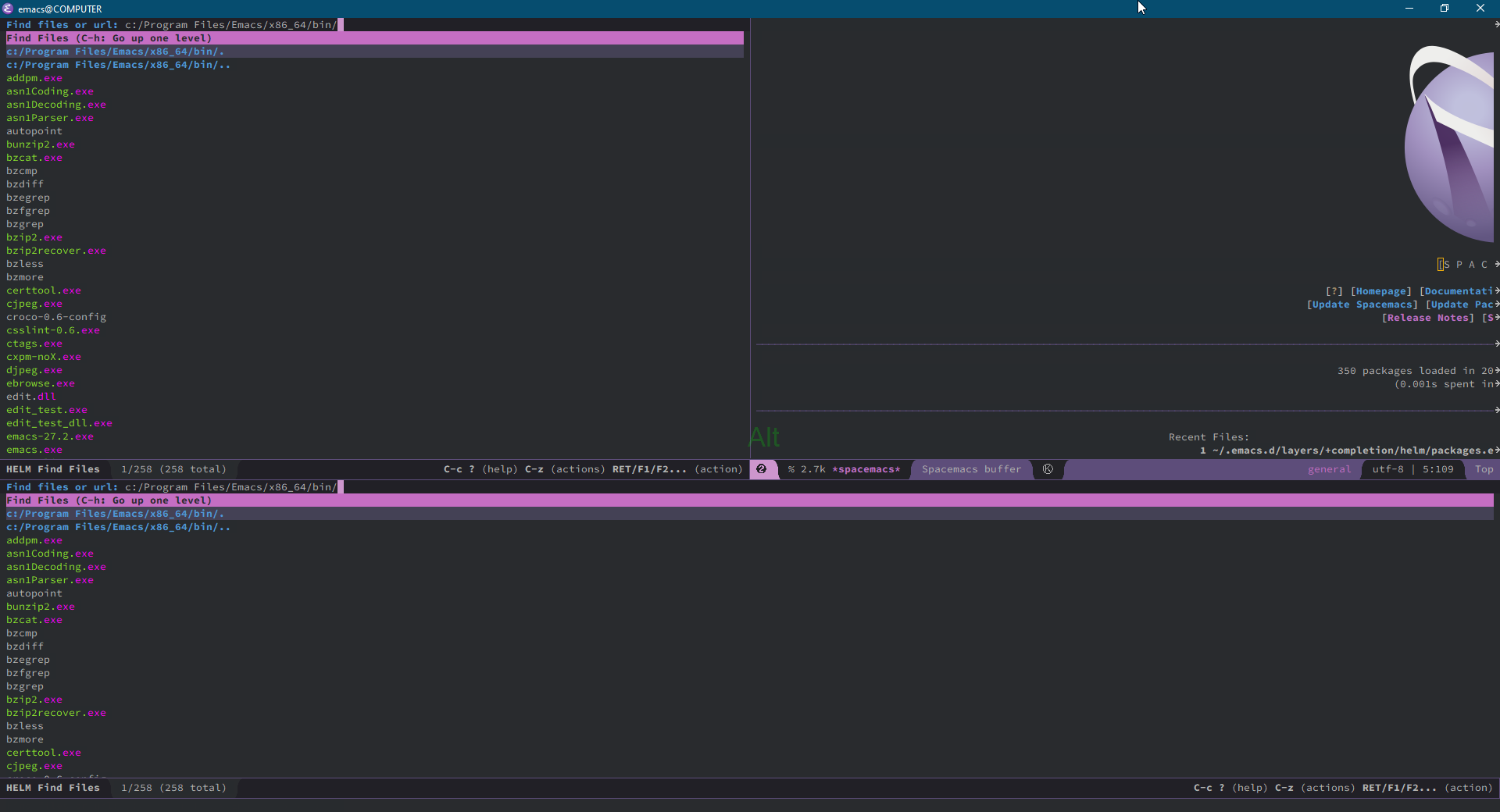Screen dimensions: 1500x812
Task: Click the Emacs icon in the title bar
Action: [x=8, y=9]
